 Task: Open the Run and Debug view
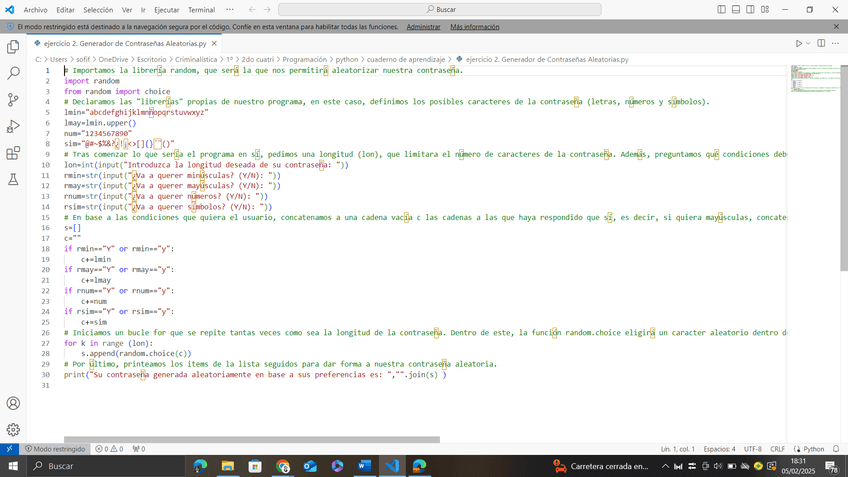tap(13, 127)
